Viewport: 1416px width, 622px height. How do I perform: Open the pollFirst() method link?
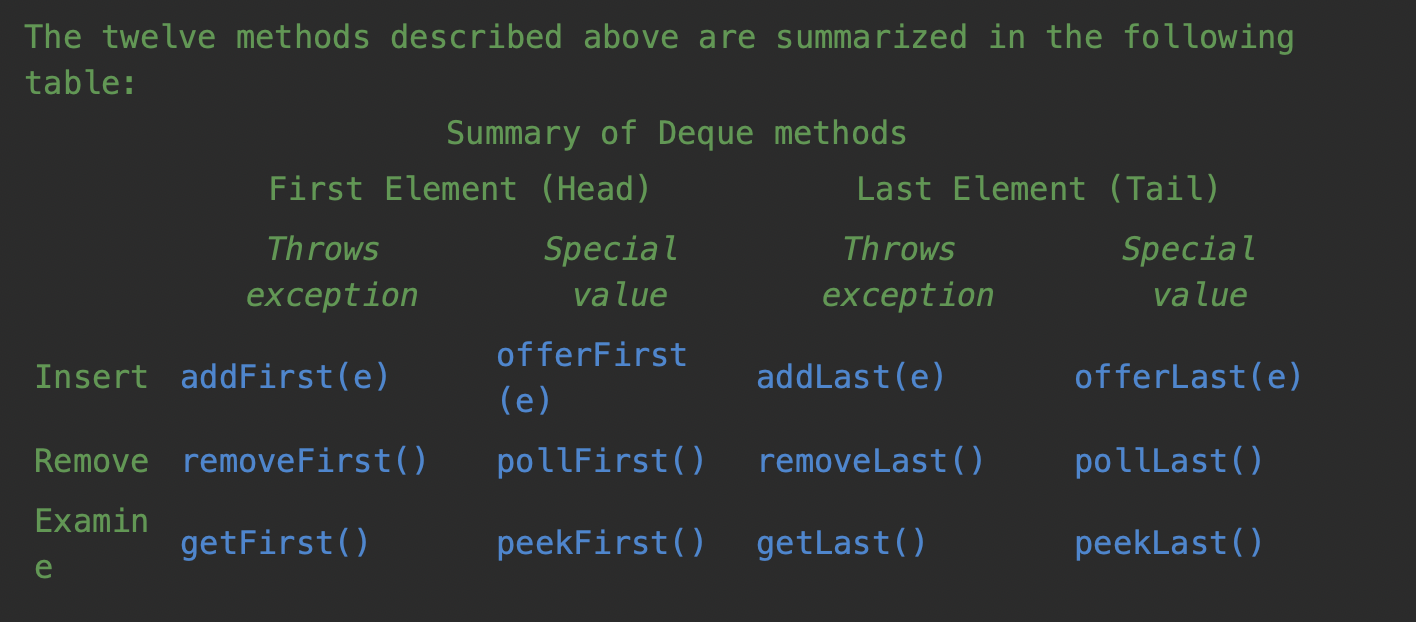point(601,461)
